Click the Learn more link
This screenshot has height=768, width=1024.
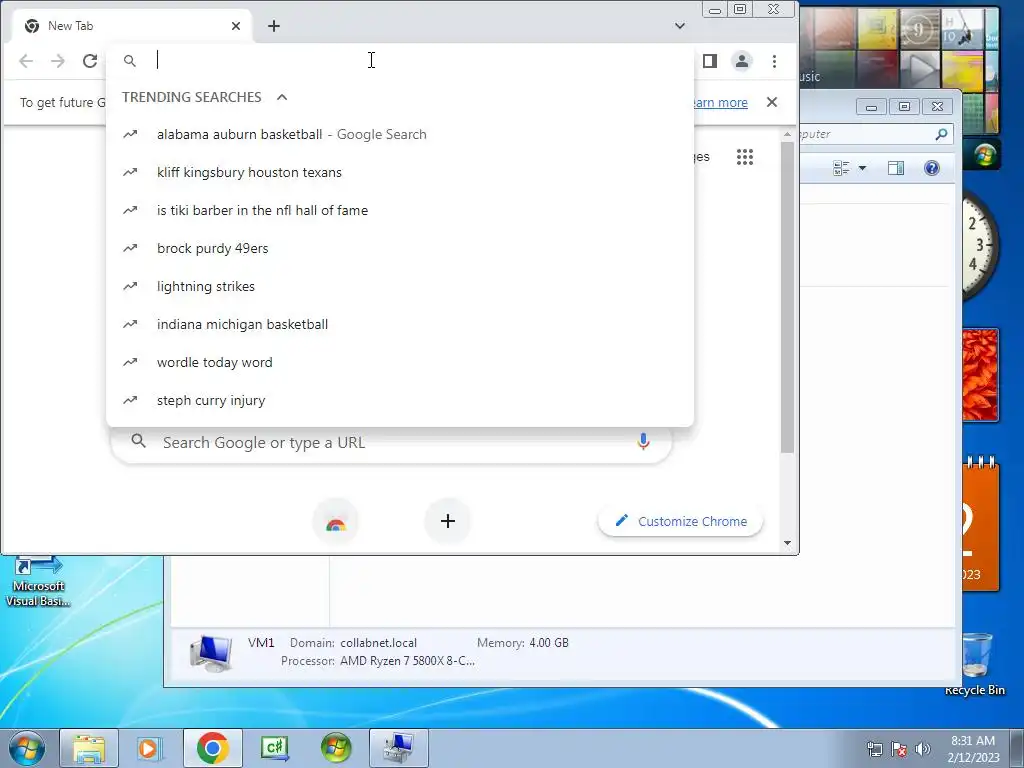tap(719, 103)
